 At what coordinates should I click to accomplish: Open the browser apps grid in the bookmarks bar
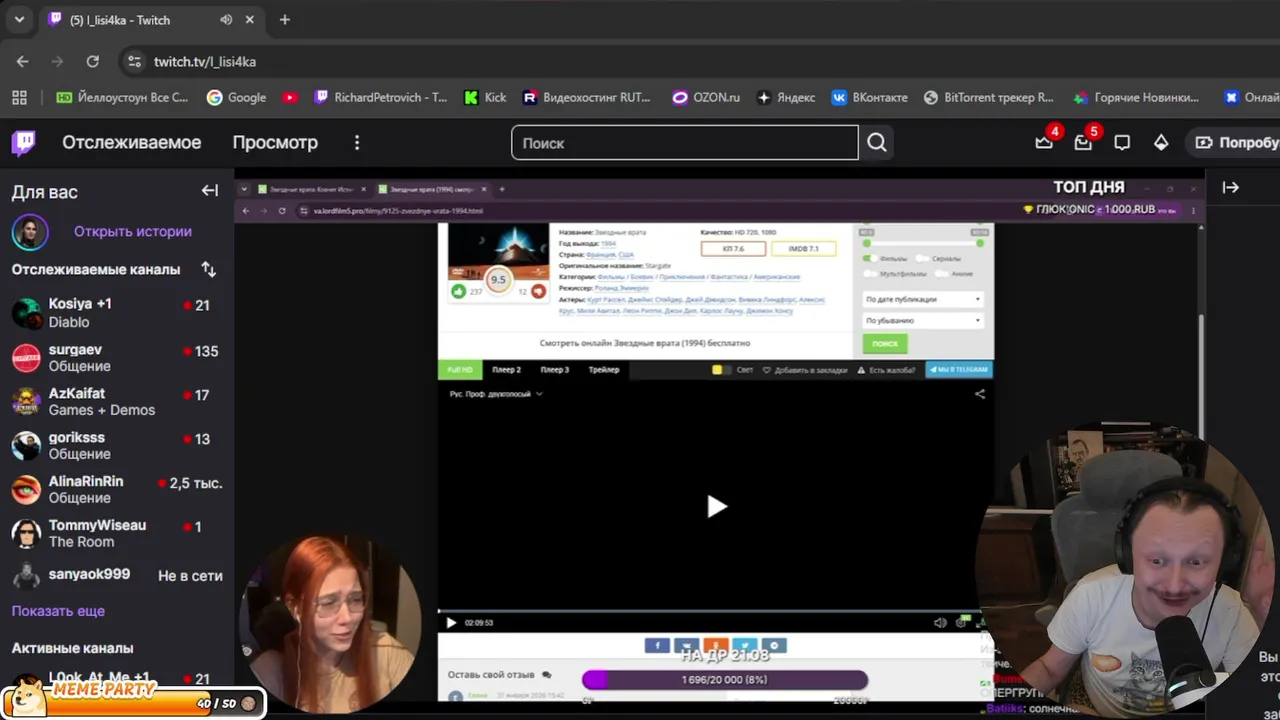(19, 97)
